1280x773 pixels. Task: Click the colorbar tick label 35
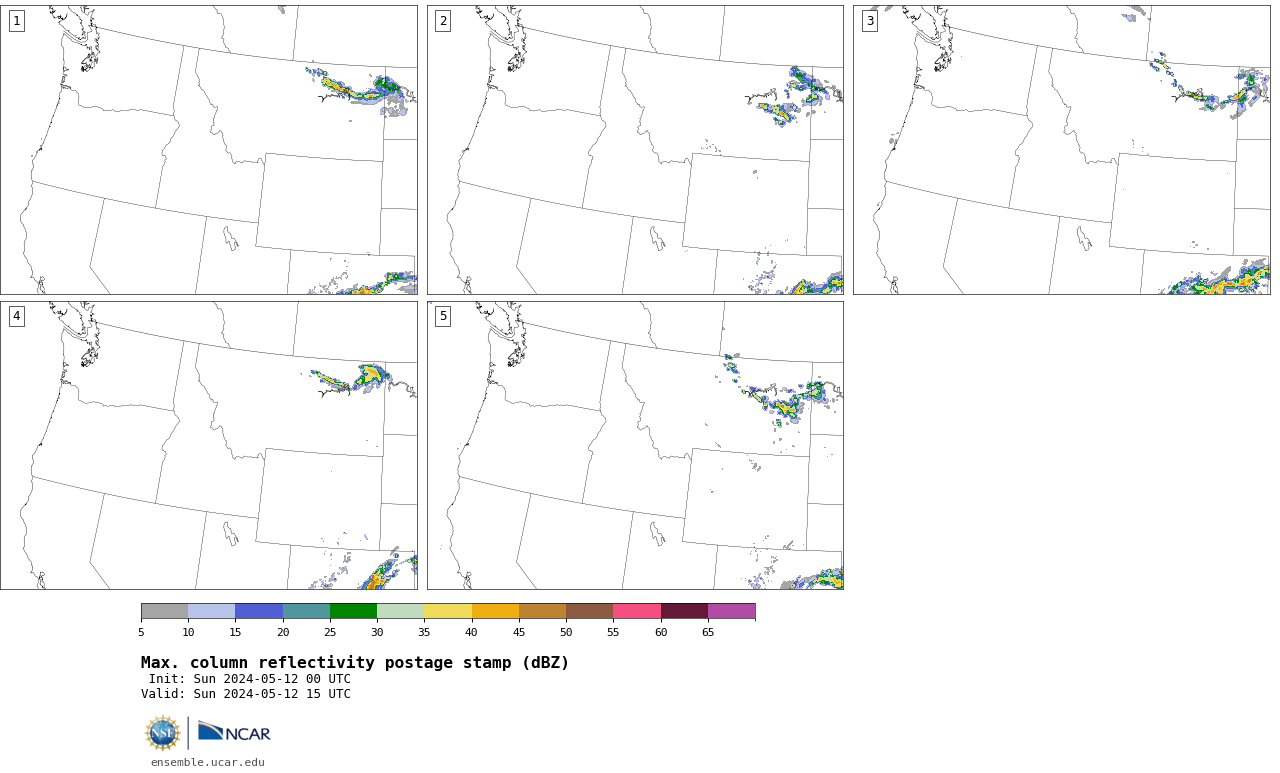coord(424,632)
